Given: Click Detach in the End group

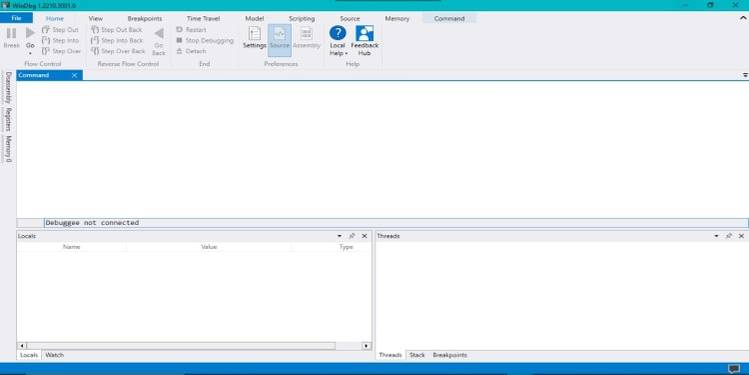Looking at the screenshot, I should point(191,51).
